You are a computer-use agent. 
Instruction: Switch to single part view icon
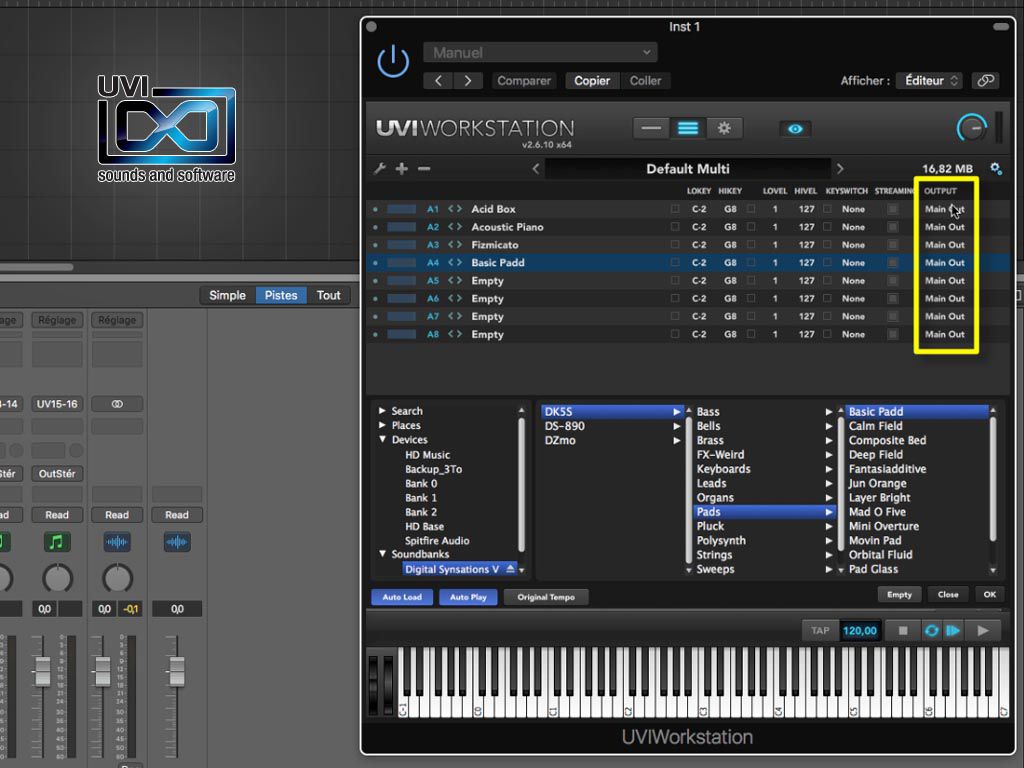tap(650, 128)
